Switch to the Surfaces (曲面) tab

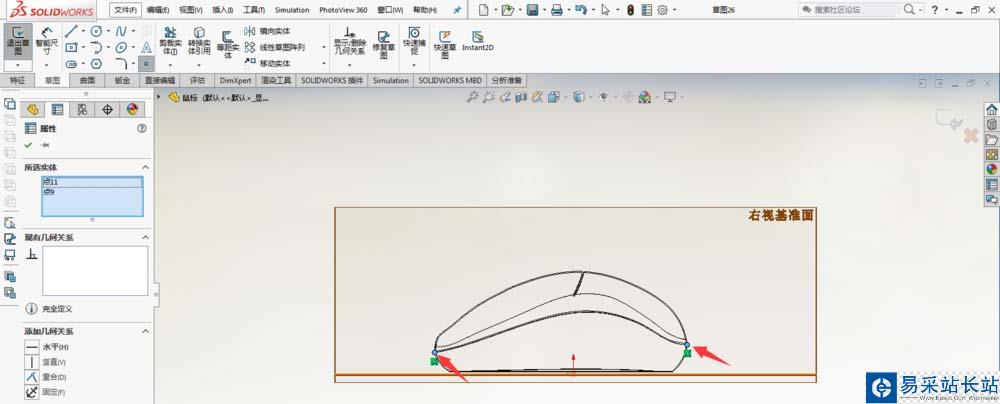pyautogui.click(x=87, y=80)
